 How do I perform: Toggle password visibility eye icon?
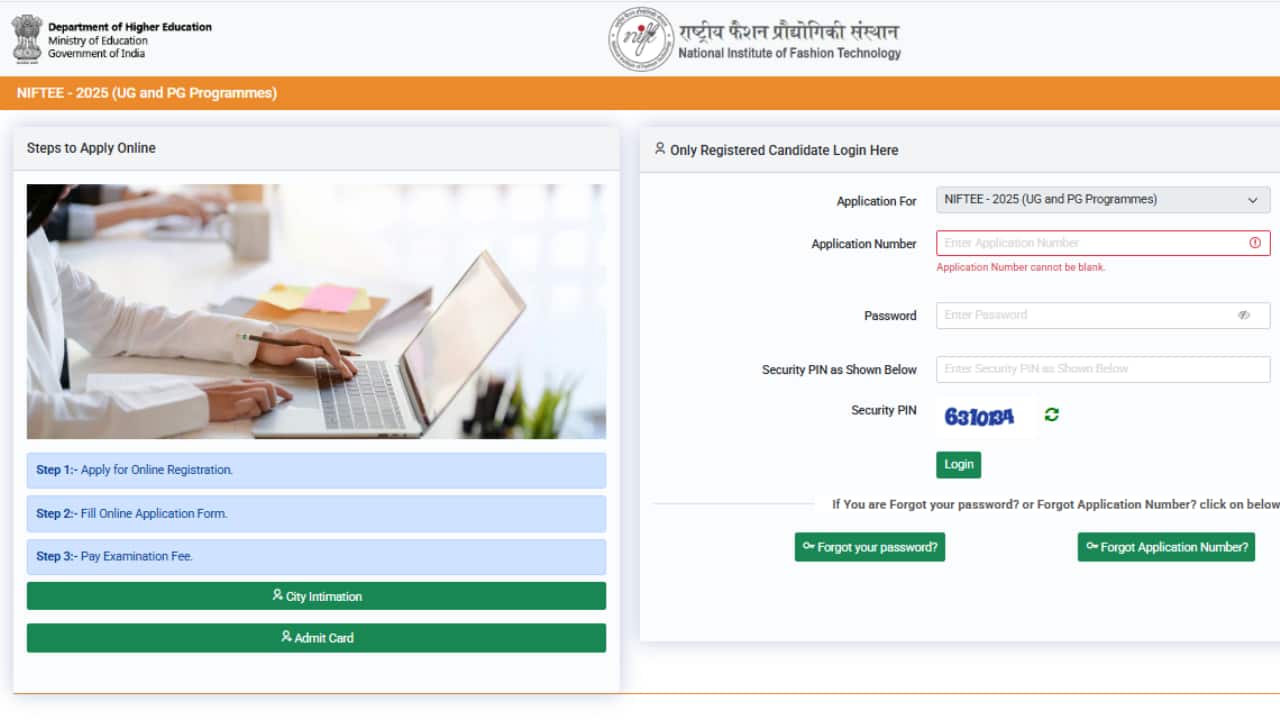[x=1244, y=315]
